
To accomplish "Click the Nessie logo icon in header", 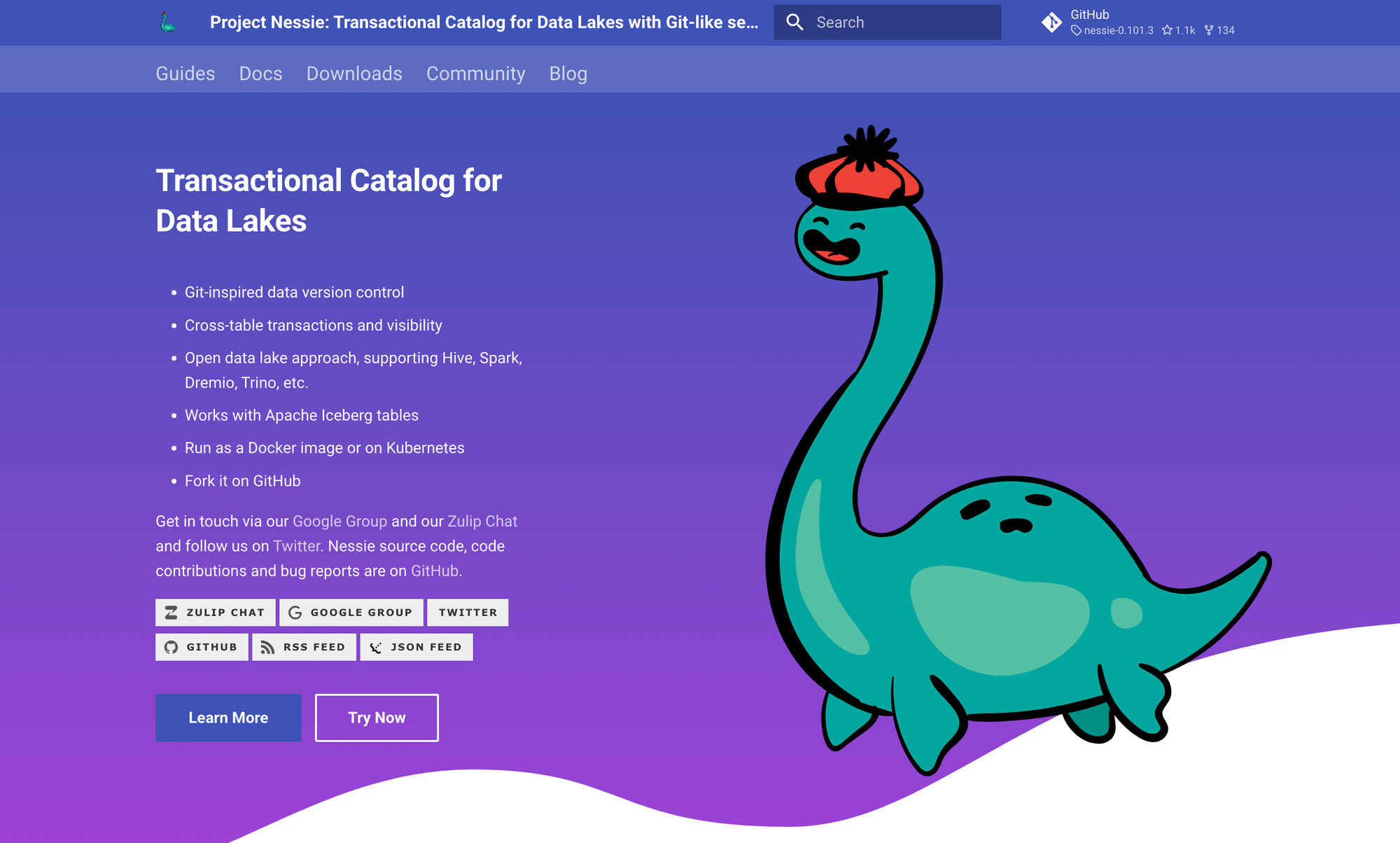I will [x=168, y=22].
